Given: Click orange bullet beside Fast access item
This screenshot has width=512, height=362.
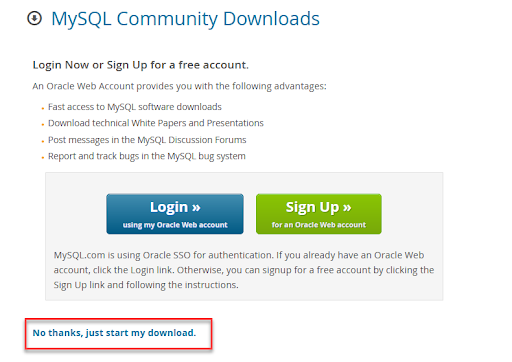Looking at the screenshot, I should pyautogui.click(x=43, y=108).
